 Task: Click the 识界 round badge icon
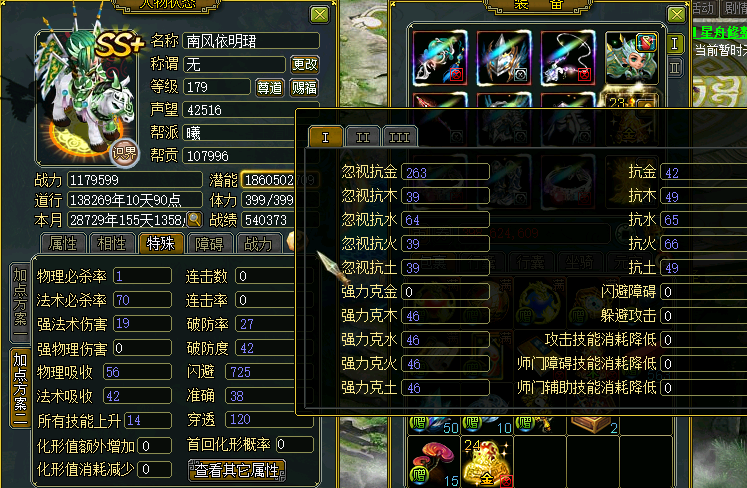124,153
